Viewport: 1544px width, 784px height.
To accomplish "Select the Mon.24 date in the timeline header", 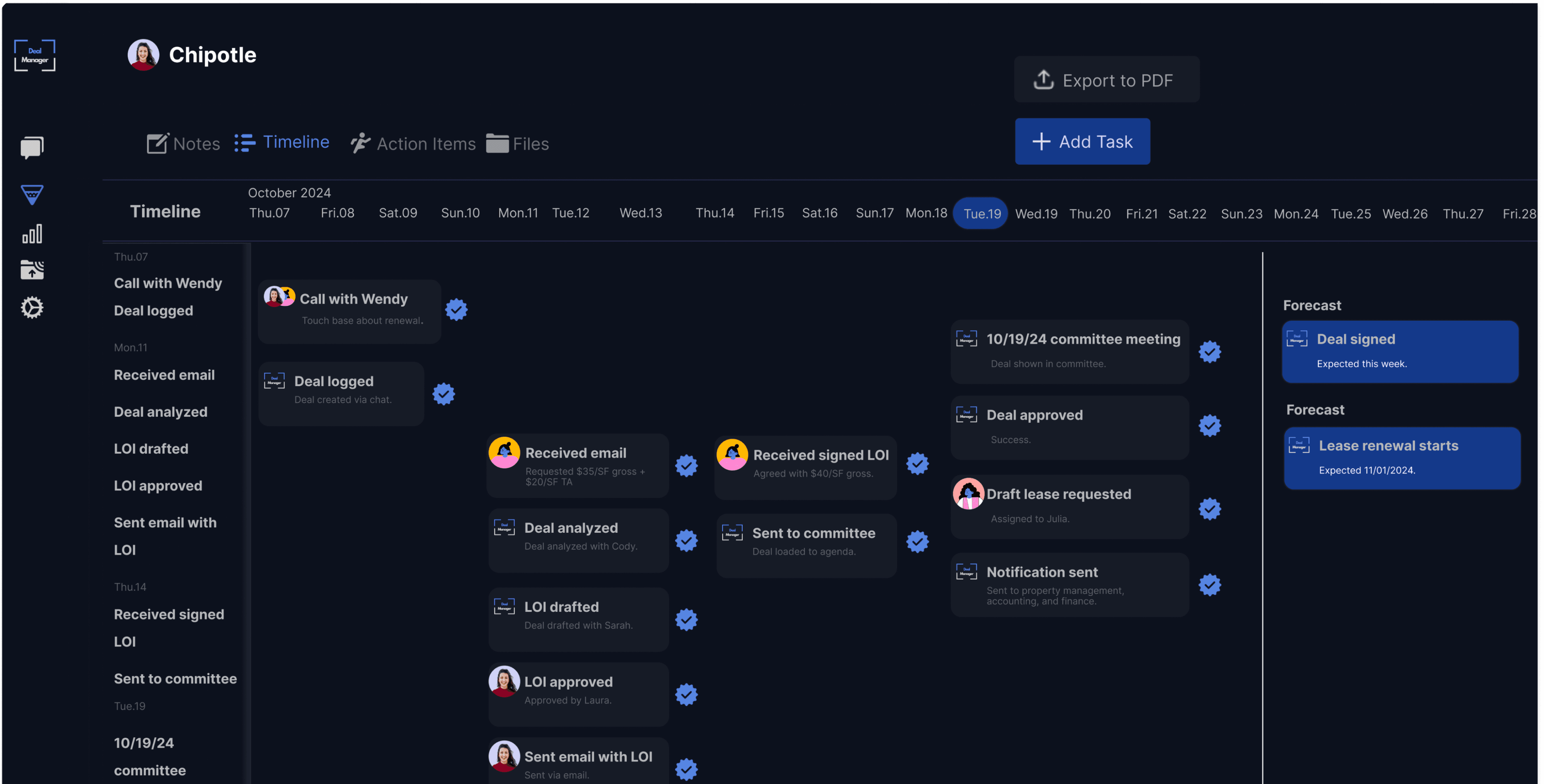I will [x=1296, y=214].
